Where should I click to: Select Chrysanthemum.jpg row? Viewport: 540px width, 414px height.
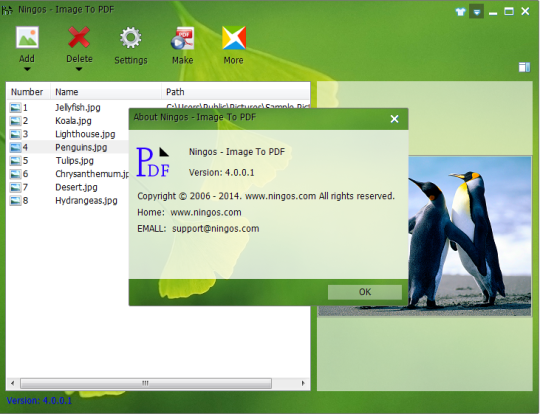[x=92, y=174]
